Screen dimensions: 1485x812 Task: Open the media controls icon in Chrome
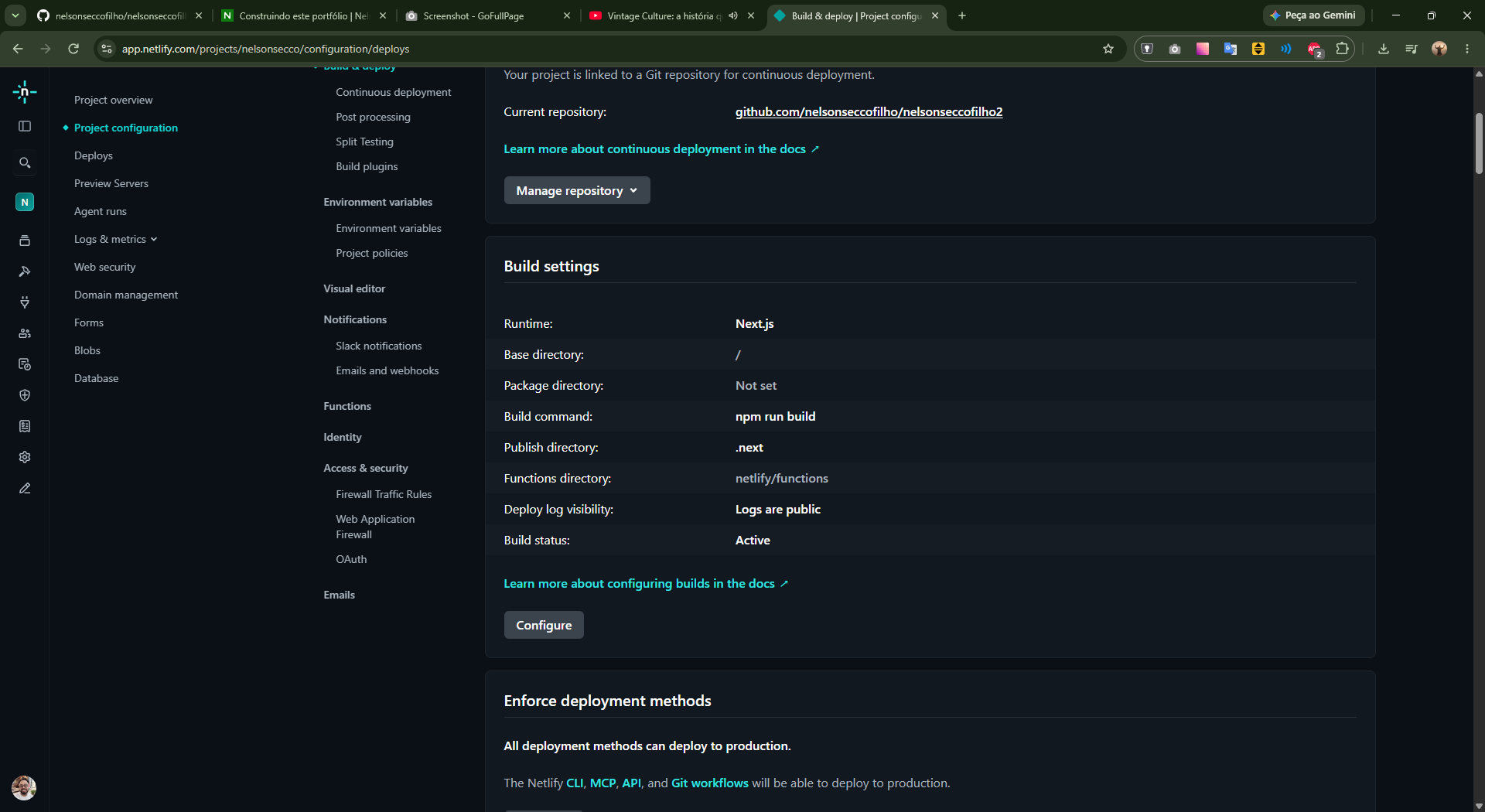click(1412, 49)
